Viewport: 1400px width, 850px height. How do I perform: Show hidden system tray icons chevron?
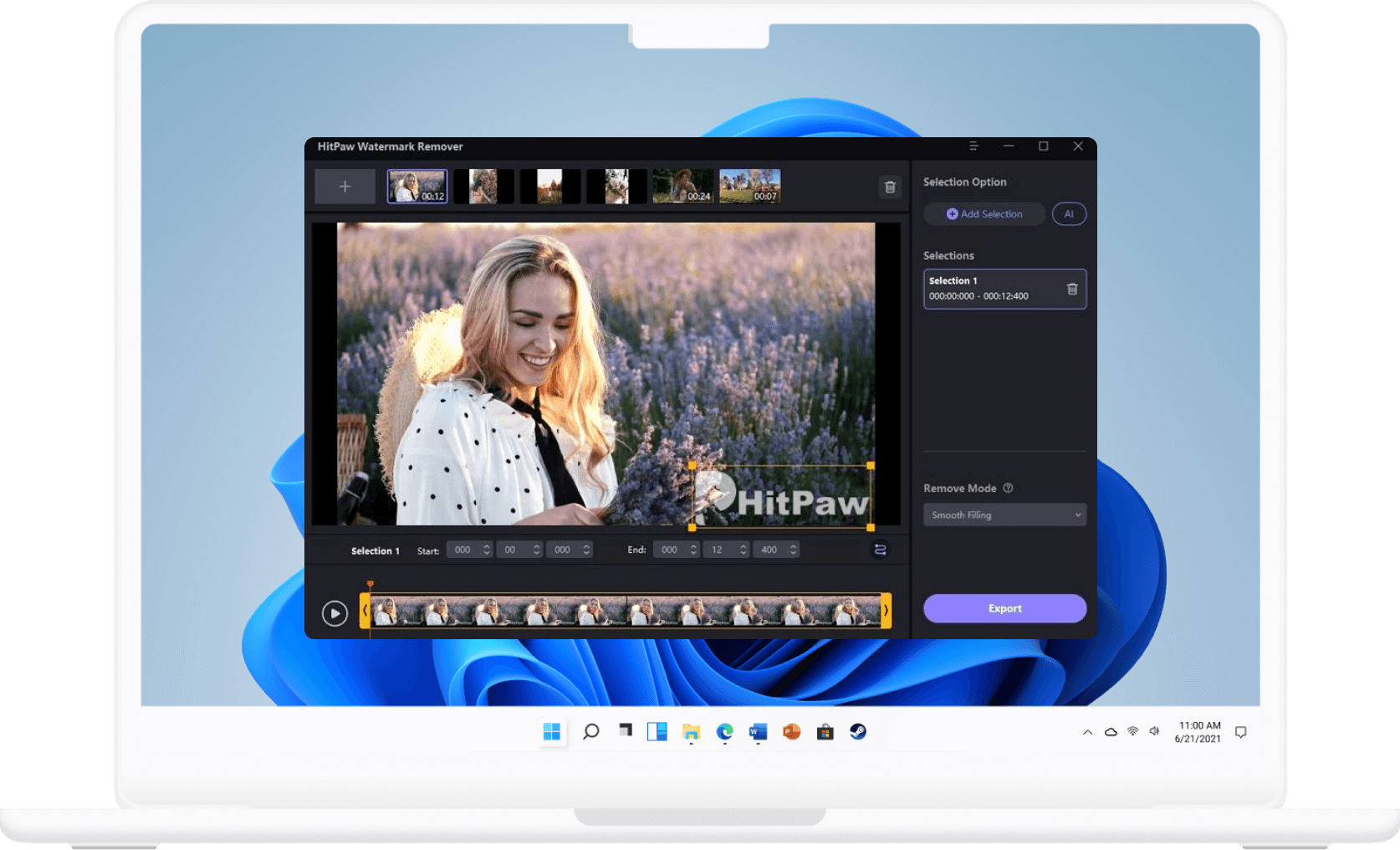pos(1087,732)
